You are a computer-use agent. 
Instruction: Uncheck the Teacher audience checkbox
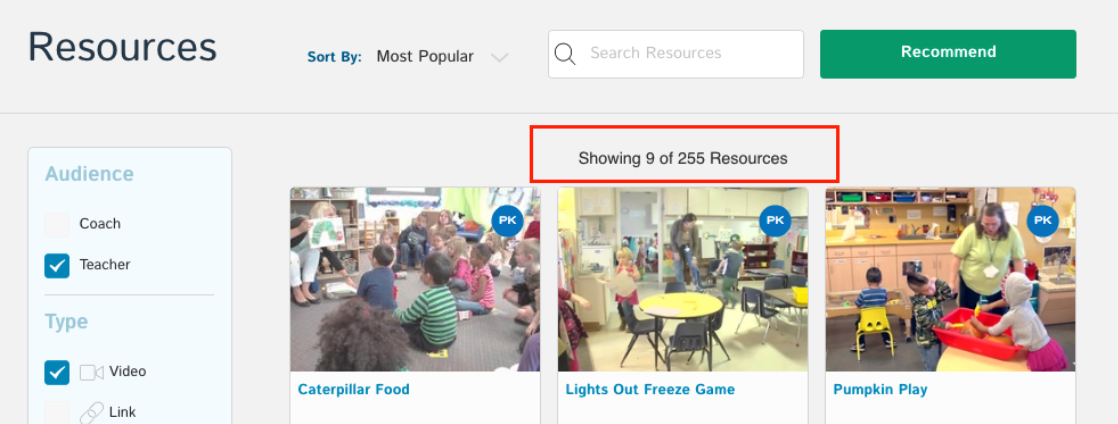[x=57, y=266]
